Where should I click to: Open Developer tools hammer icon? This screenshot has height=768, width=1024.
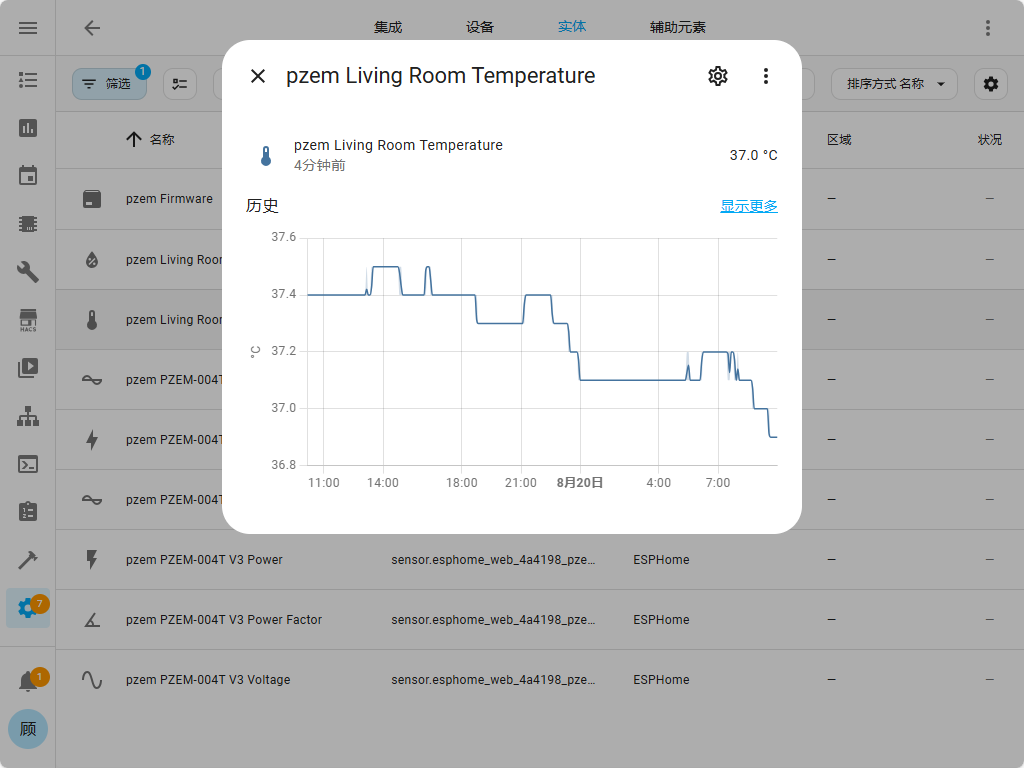click(x=28, y=560)
